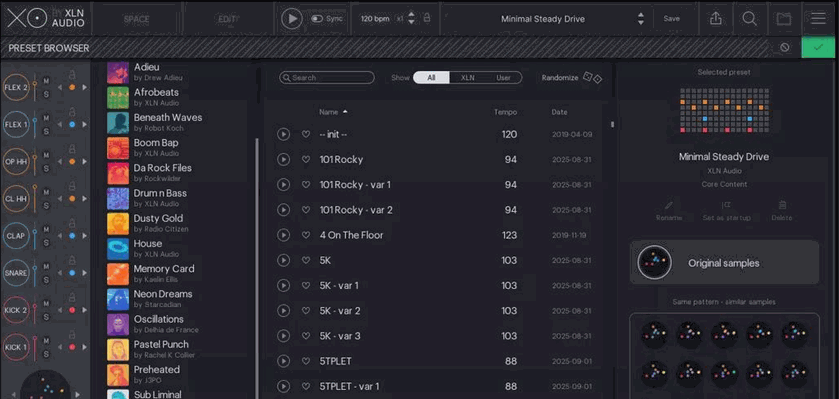Select next sample for CL HH channel
Viewport: 839px width, 399px height.
[x=85, y=198]
